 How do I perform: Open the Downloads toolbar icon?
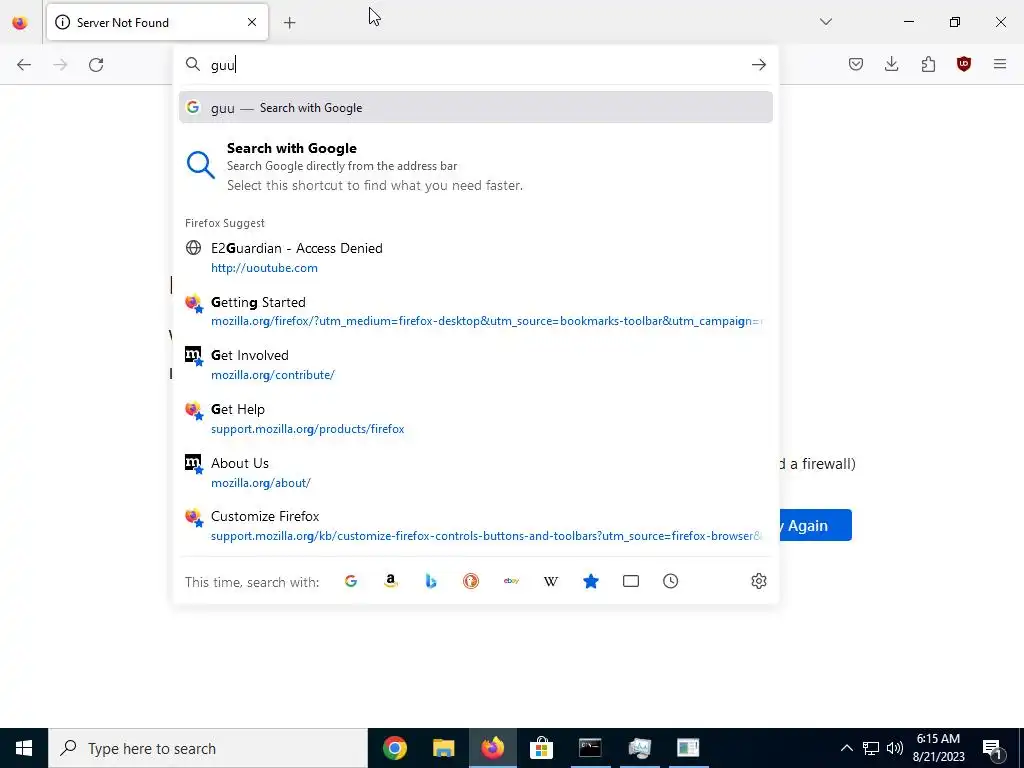(891, 64)
